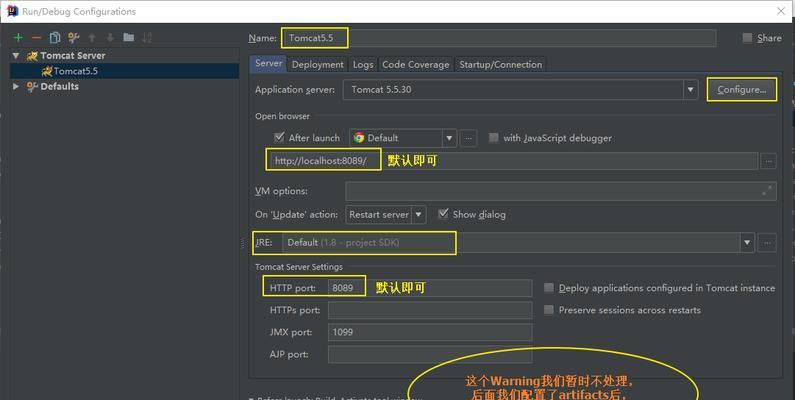
Task: Click the HTTP port field showing 8089
Action: point(430,288)
